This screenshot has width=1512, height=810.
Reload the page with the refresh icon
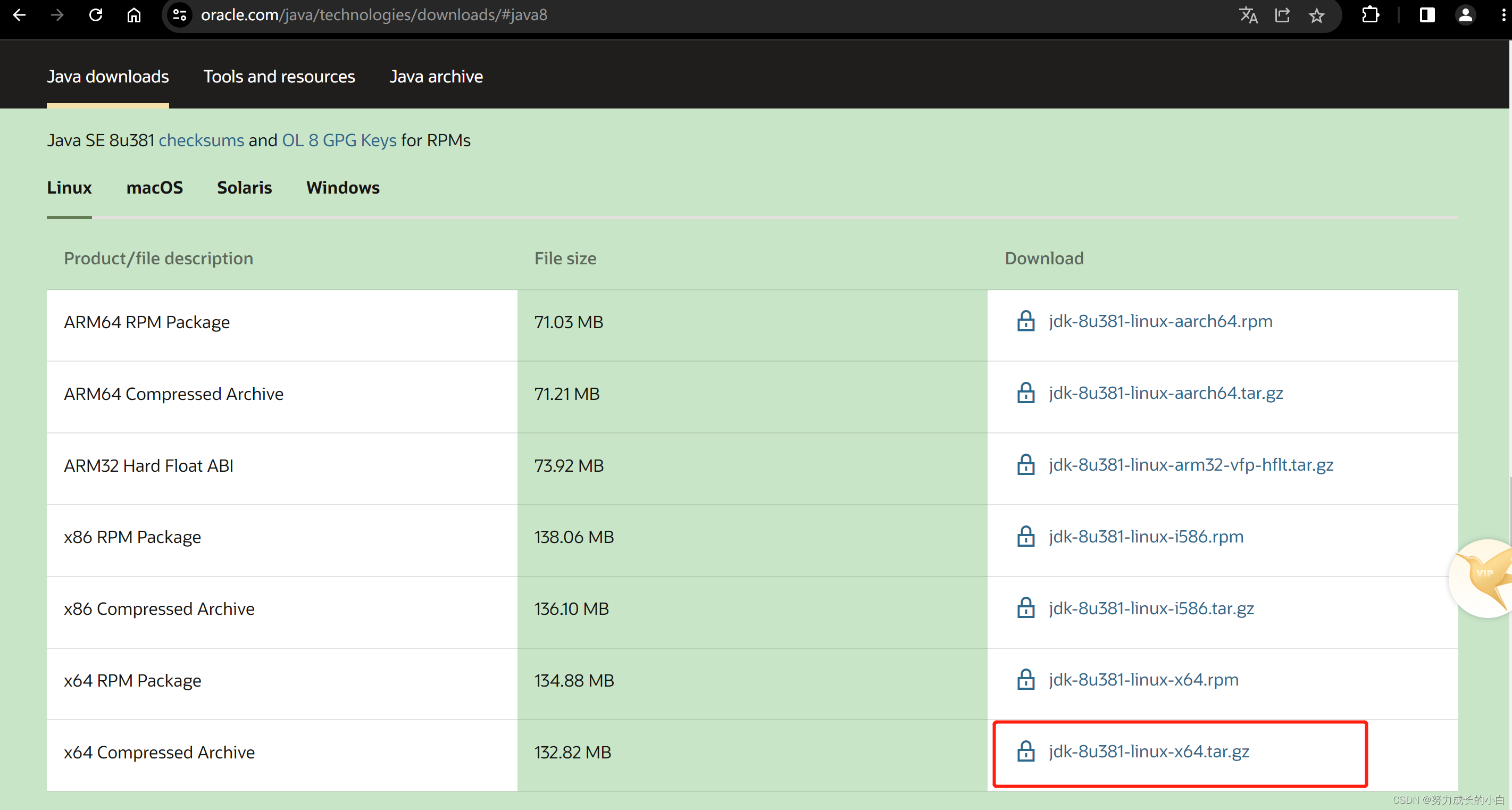point(96,15)
